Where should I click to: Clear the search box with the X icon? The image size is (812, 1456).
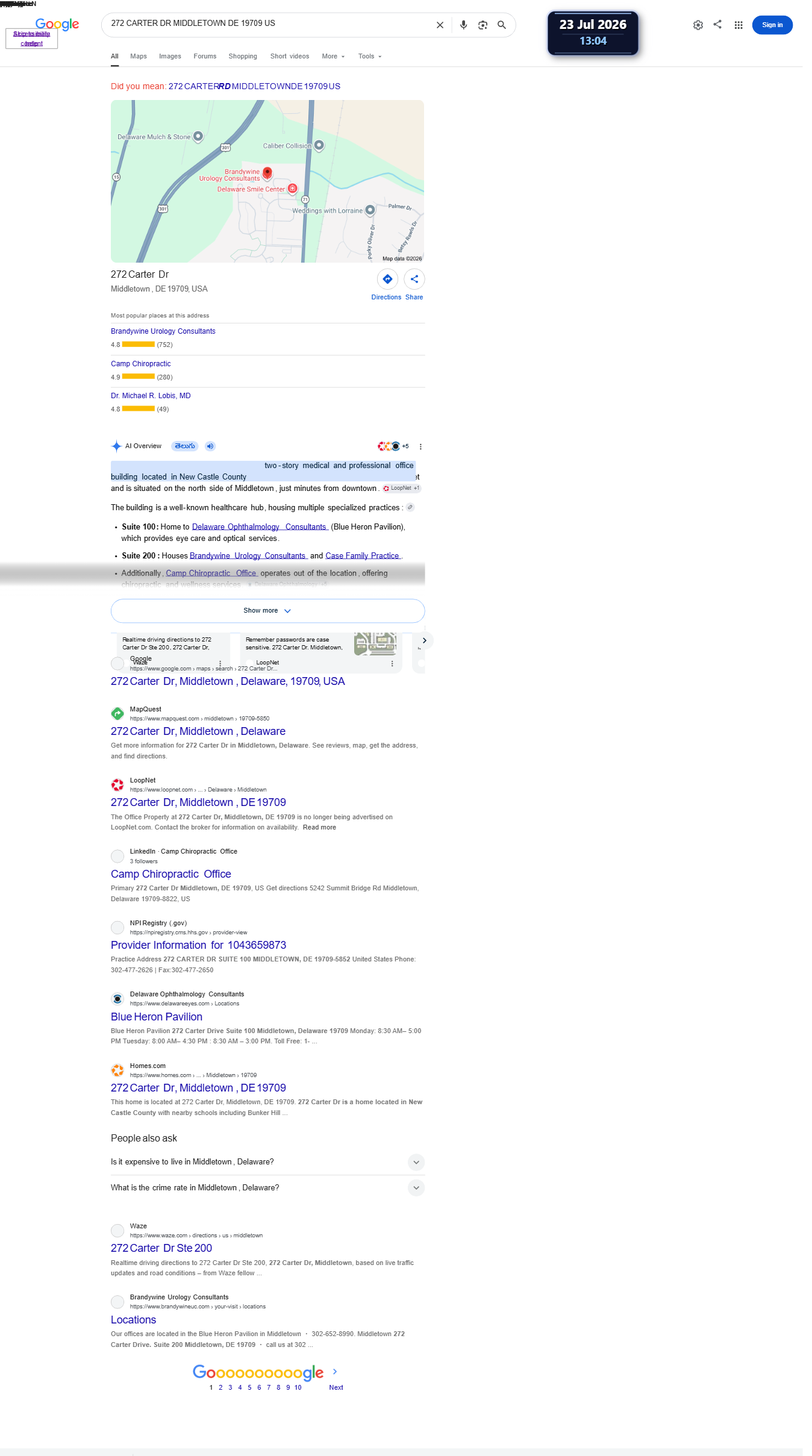click(x=440, y=25)
